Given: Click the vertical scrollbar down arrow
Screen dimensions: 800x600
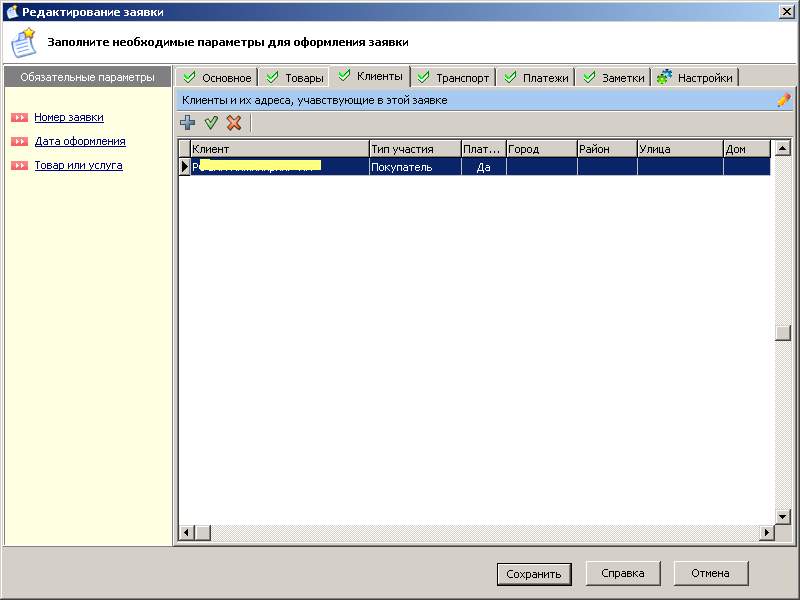Looking at the screenshot, I should click(x=782, y=516).
